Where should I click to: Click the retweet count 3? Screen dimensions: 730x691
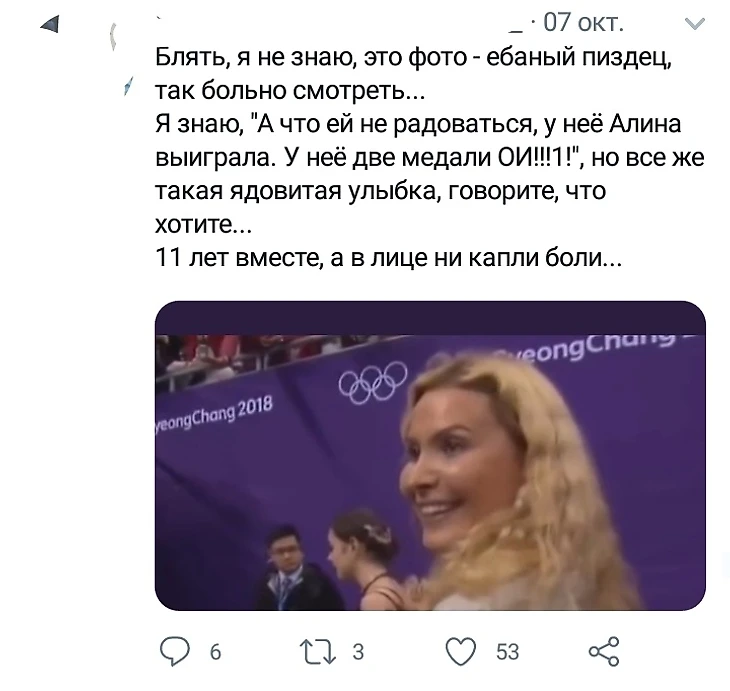click(358, 652)
